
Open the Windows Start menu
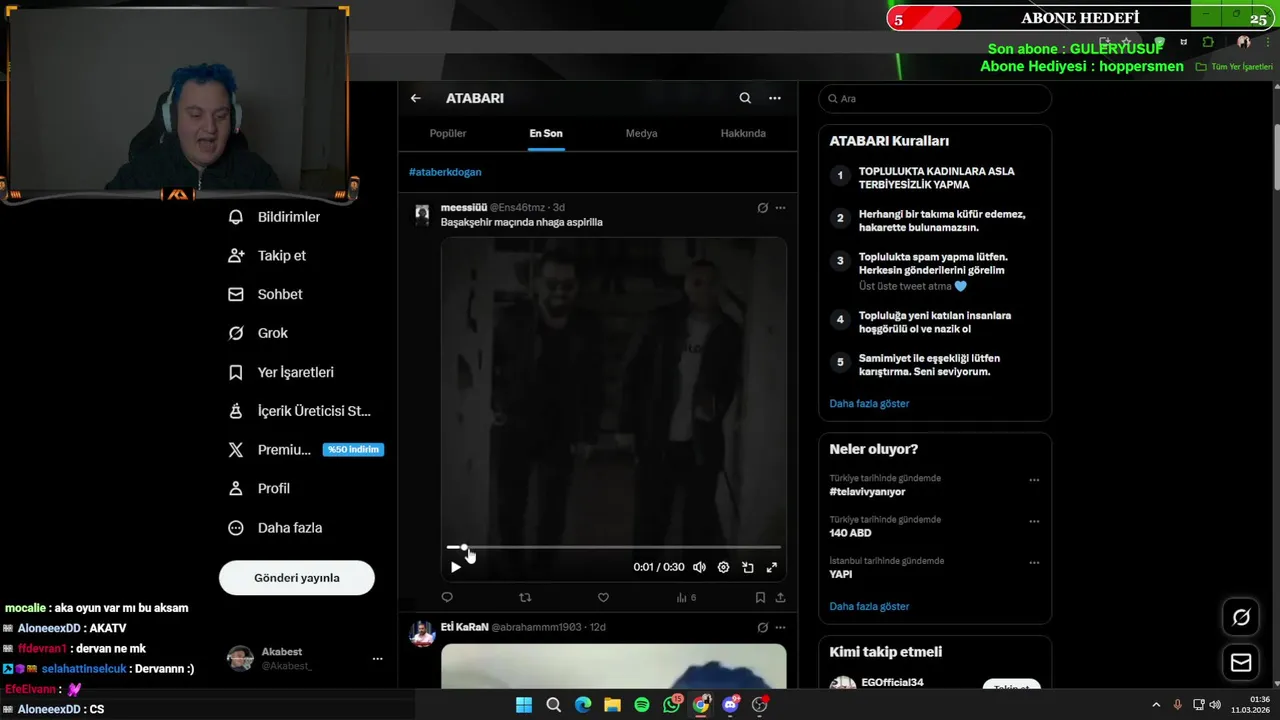point(524,705)
